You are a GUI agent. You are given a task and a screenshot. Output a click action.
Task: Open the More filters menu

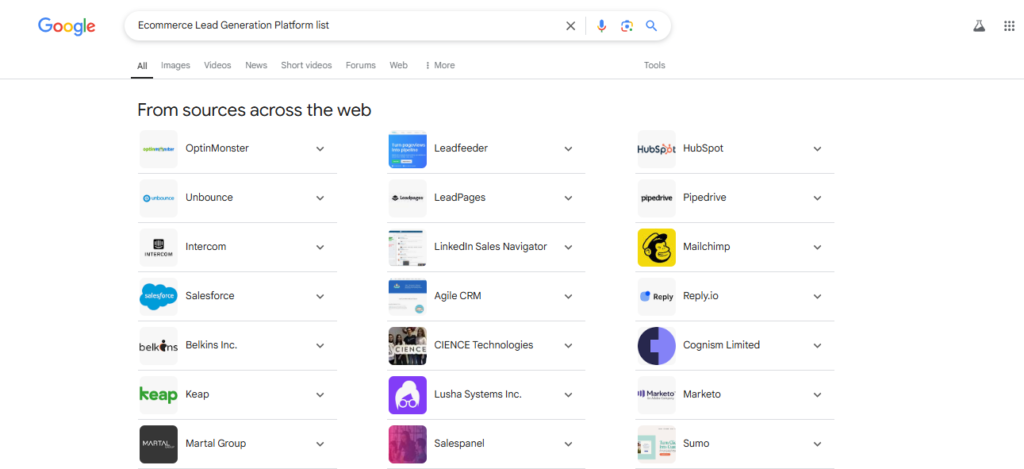click(x=440, y=65)
